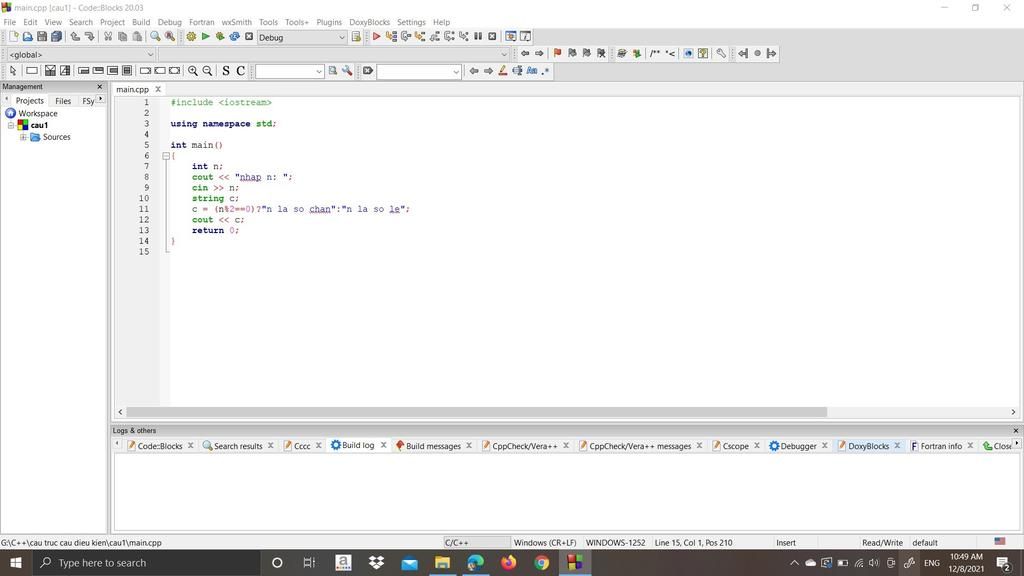This screenshot has width=1024, height=576.
Task: Insert Doxygen block comment icon
Action: coord(654,53)
